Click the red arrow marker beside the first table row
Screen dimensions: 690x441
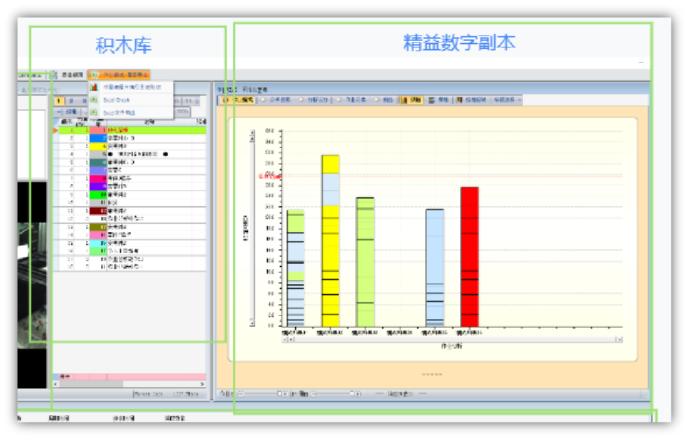coord(55,131)
